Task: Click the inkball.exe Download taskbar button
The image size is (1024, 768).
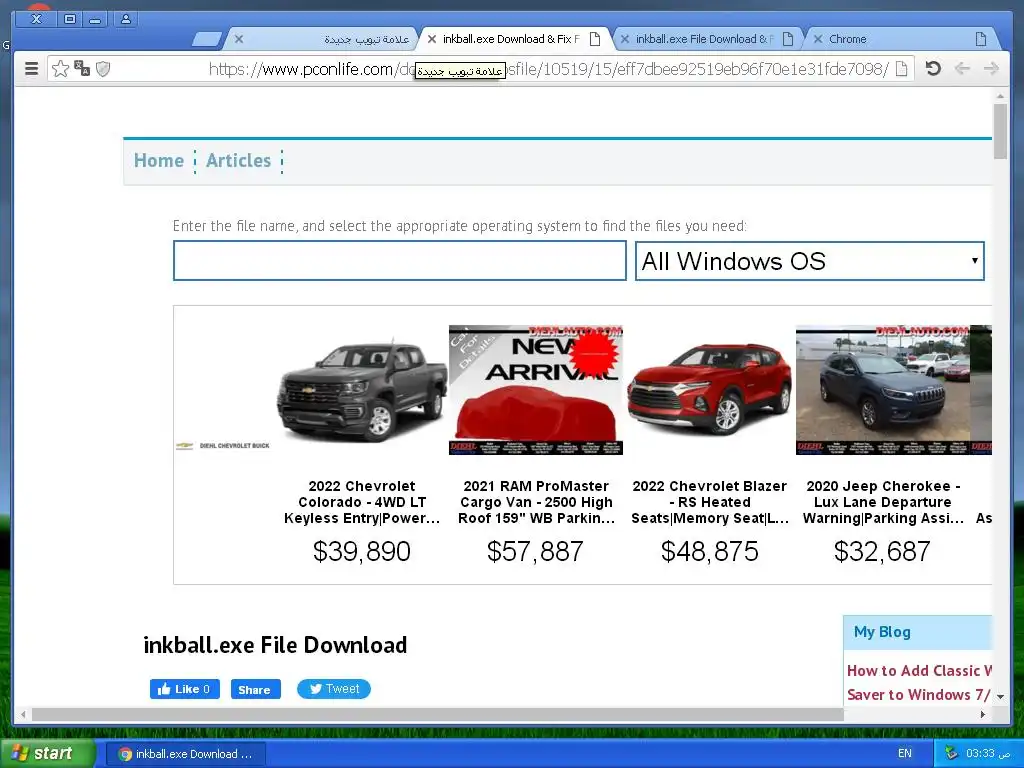Action: [185, 754]
